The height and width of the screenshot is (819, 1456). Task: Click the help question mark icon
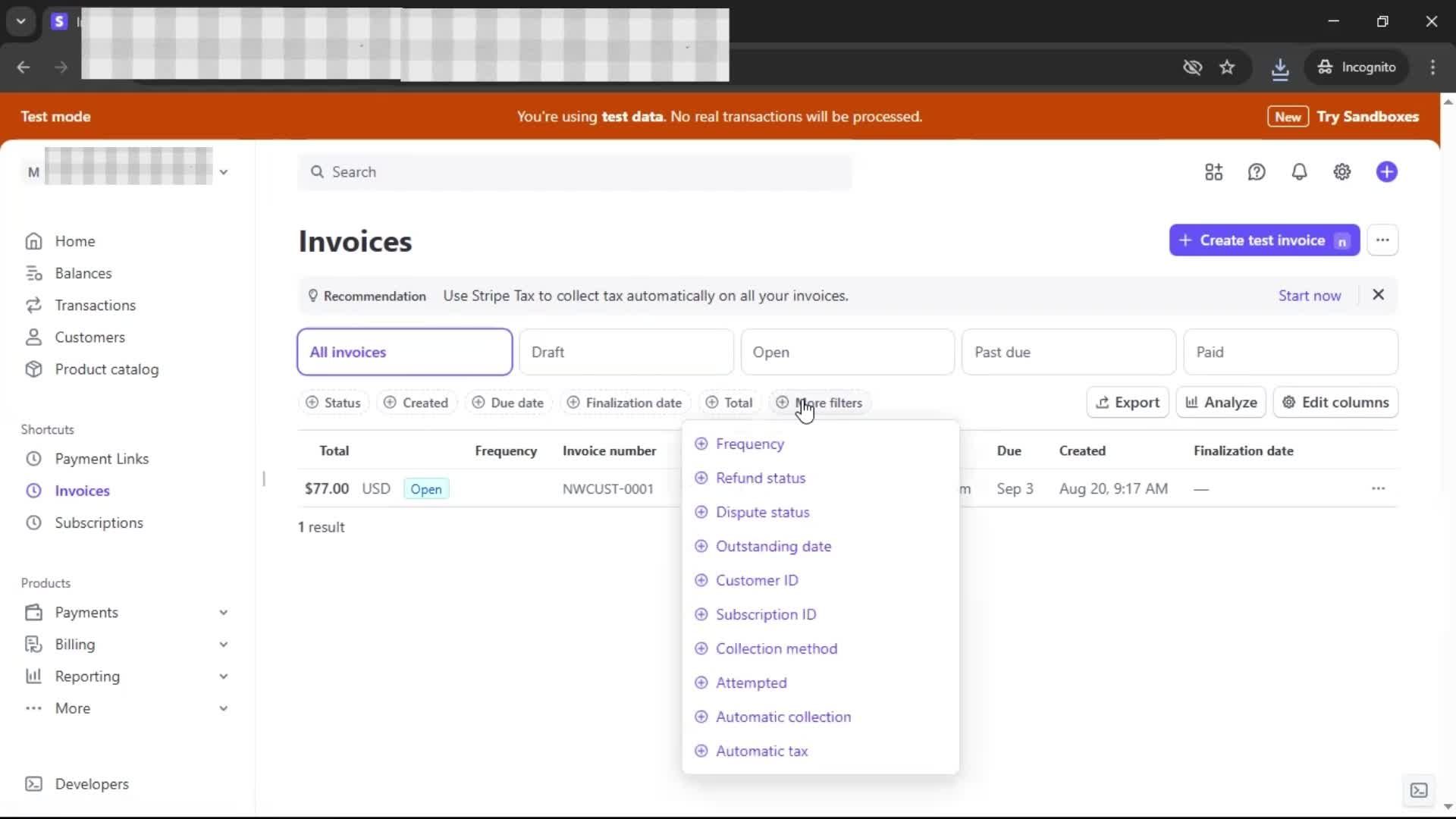tap(1257, 172)
